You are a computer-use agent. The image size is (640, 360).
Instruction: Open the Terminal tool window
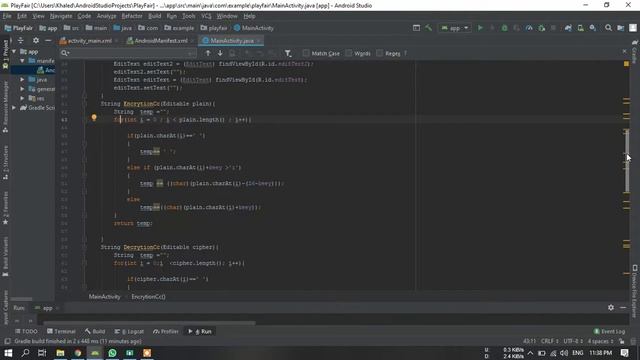(x=61, y=331)
